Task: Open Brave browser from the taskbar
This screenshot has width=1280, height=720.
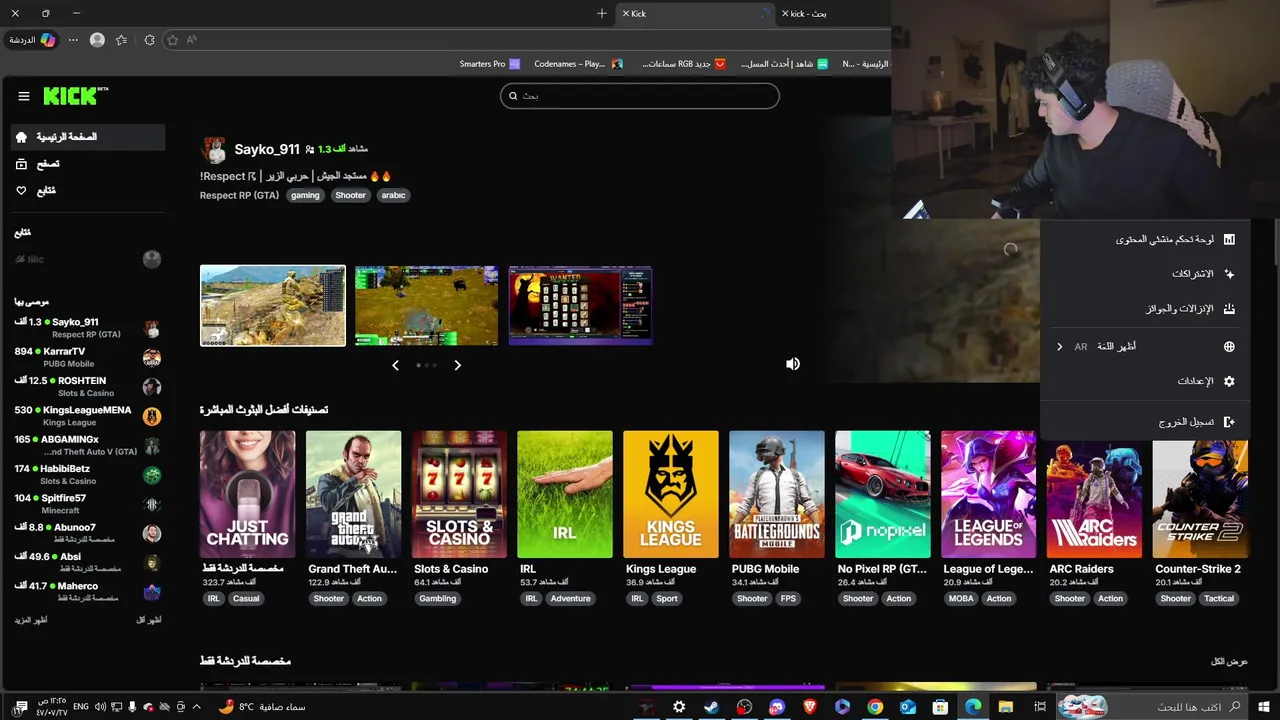Action: tap(809, 707)
